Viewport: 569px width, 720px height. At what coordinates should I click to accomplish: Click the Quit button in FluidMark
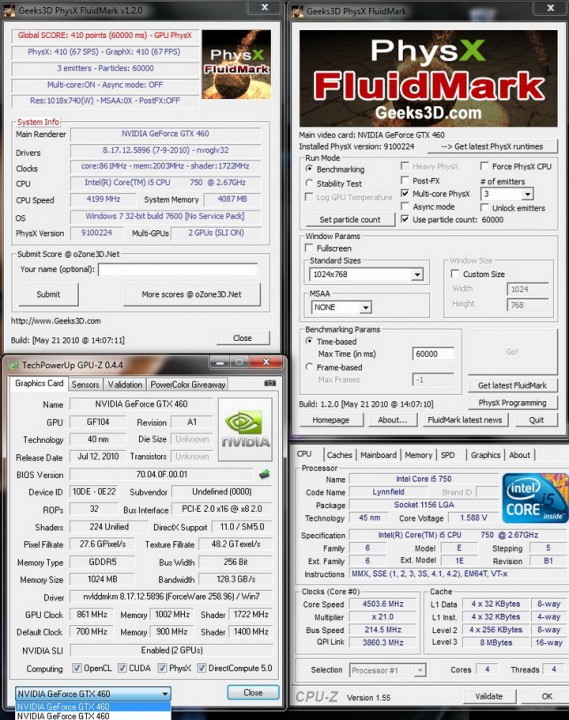point(536,420)
